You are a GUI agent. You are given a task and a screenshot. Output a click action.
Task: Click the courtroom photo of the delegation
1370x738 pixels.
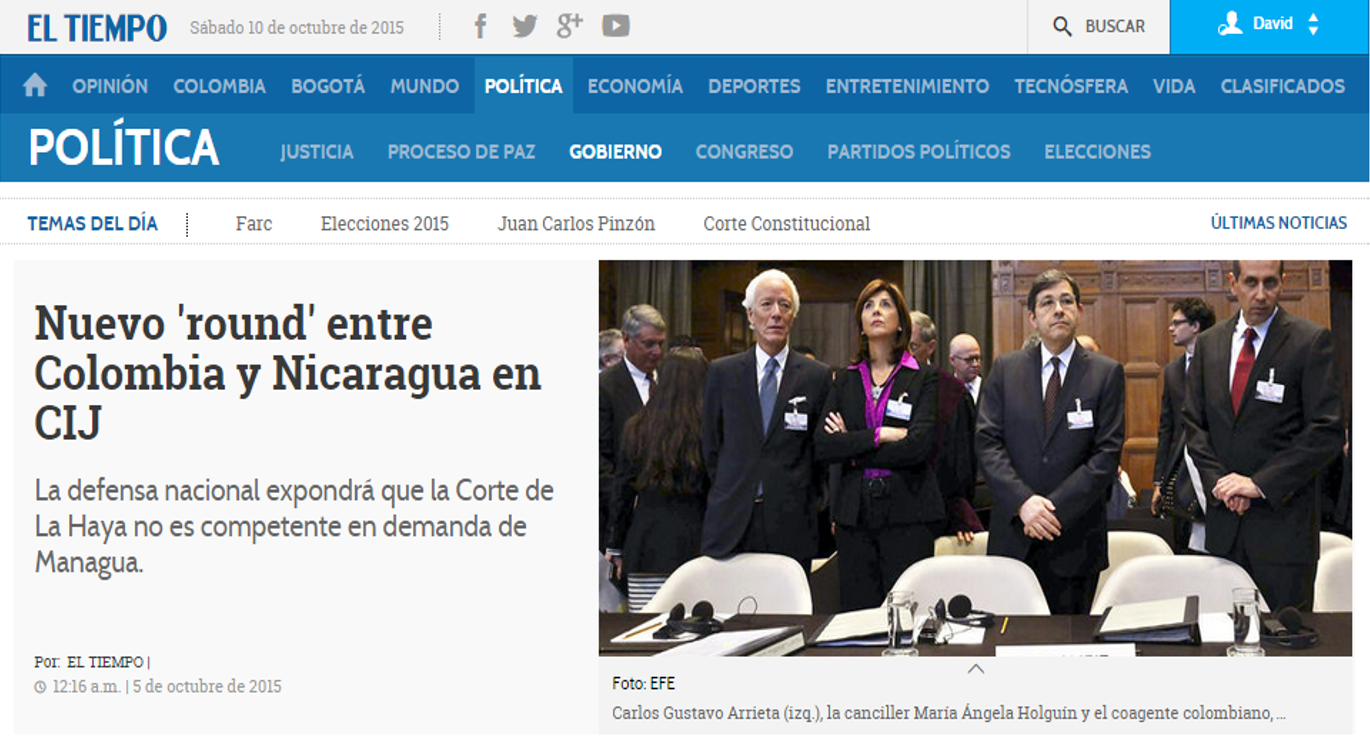coord(975,458)
